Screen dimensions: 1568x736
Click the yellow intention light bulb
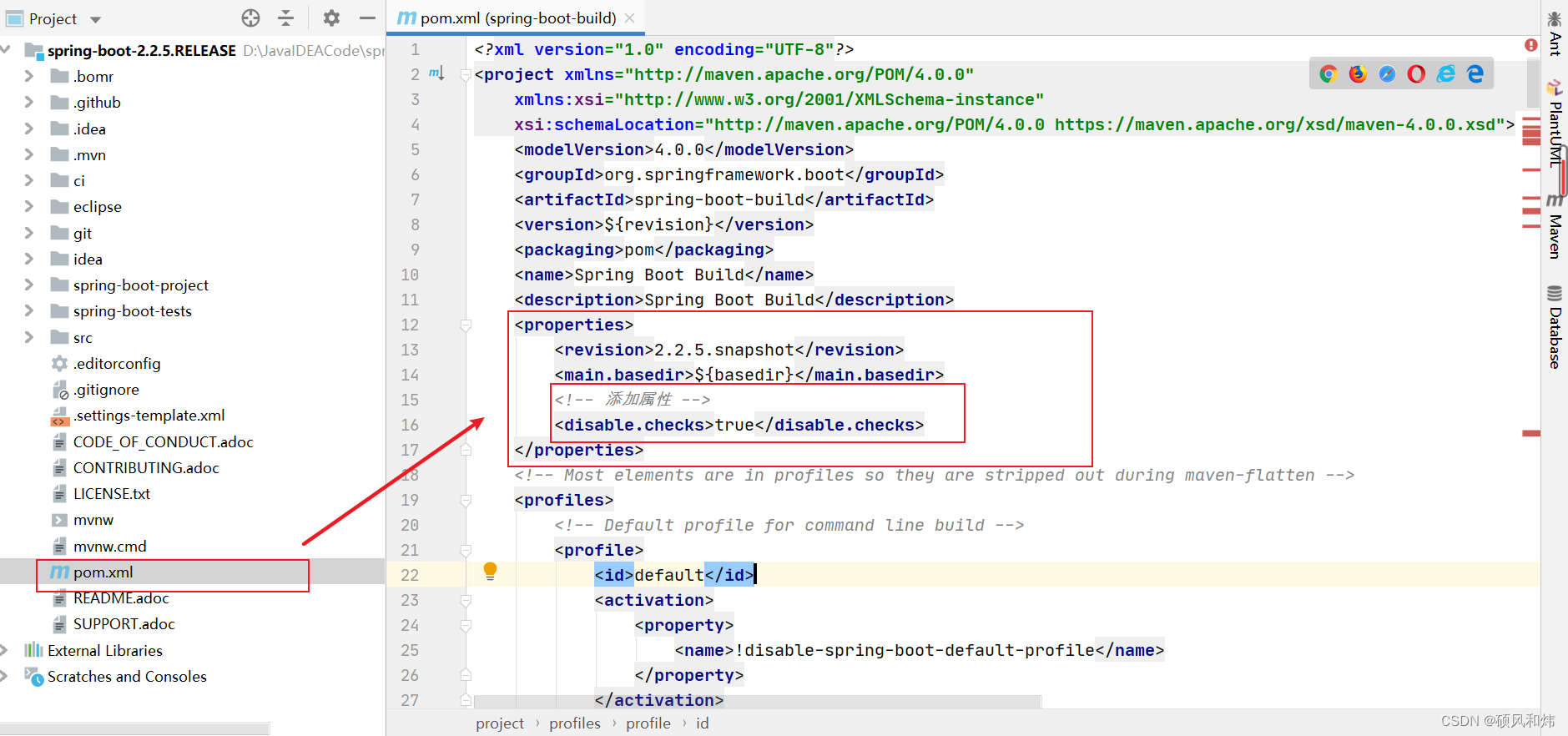(491, 571)
